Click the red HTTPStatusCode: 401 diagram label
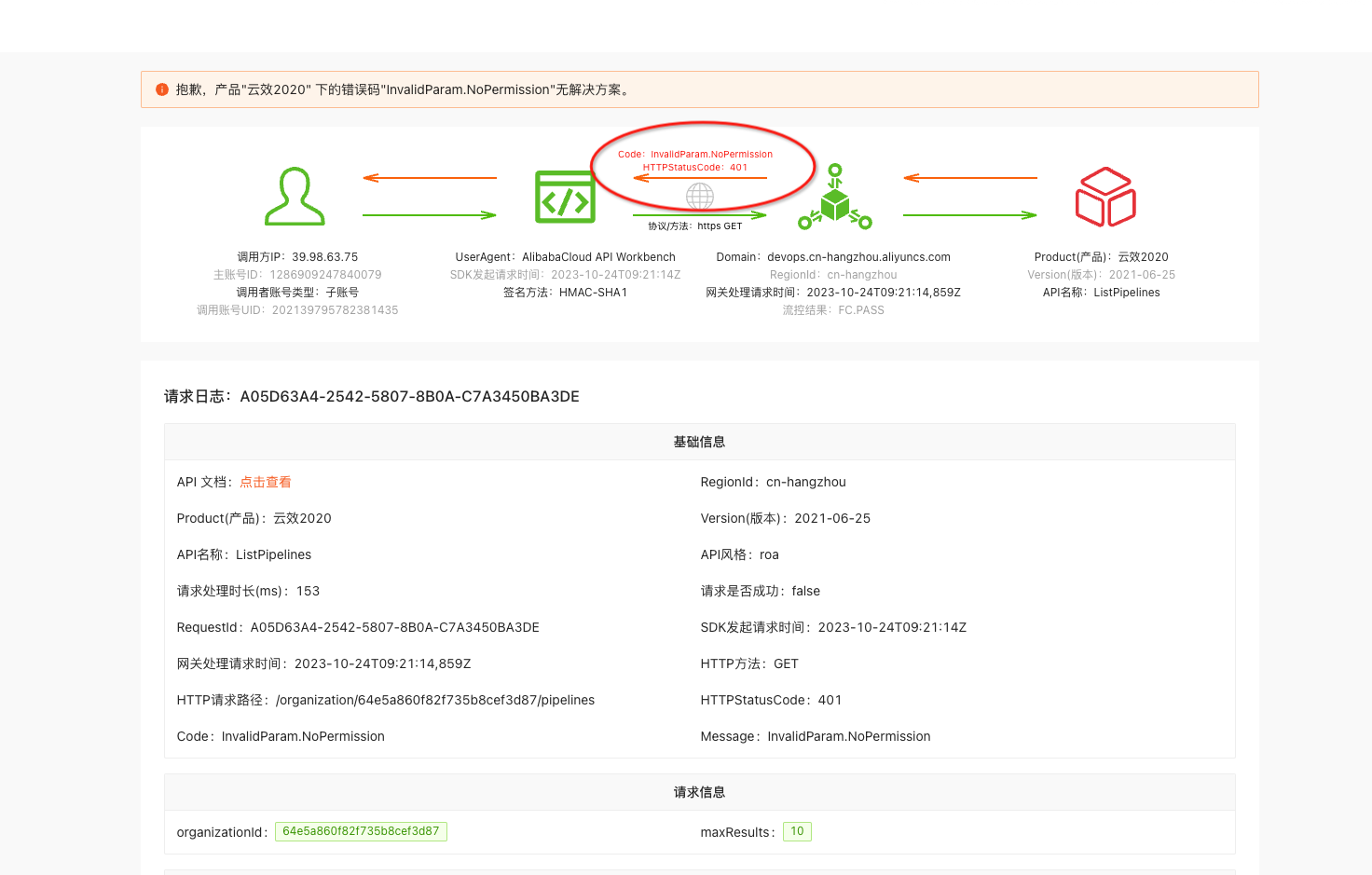The width and height of the screenshot is (1372, 875). pos(695,168)
